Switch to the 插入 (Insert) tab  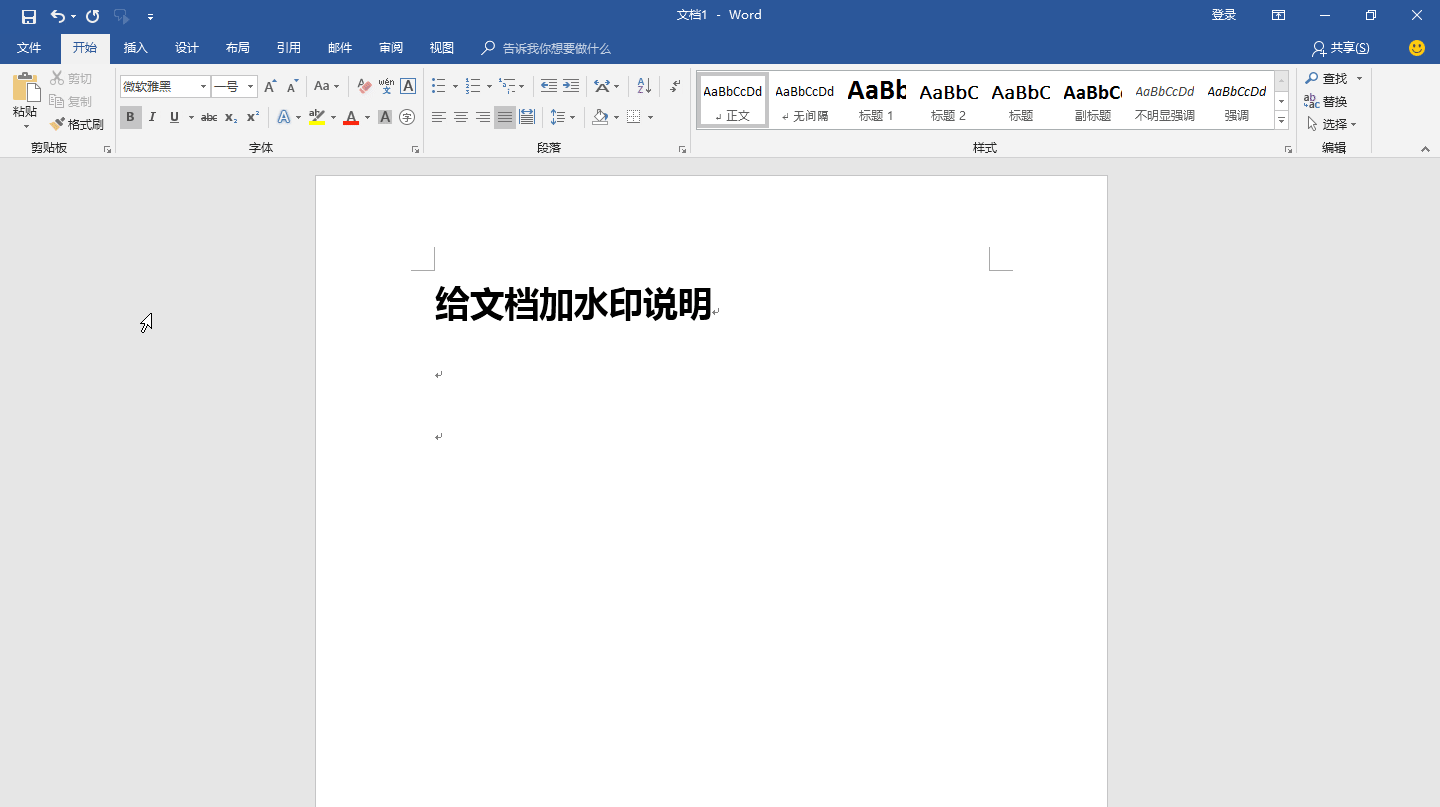(x=135, y=48)
